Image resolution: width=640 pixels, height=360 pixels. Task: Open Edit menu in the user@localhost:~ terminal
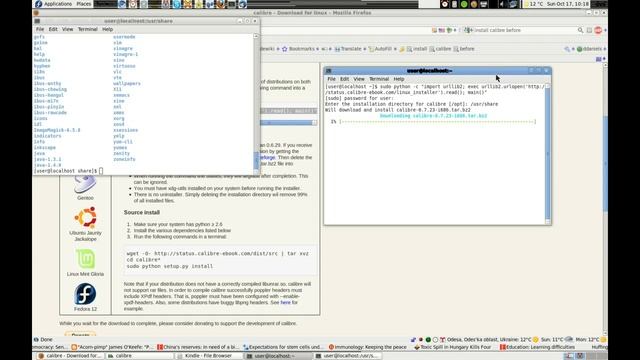pos(344,79)
